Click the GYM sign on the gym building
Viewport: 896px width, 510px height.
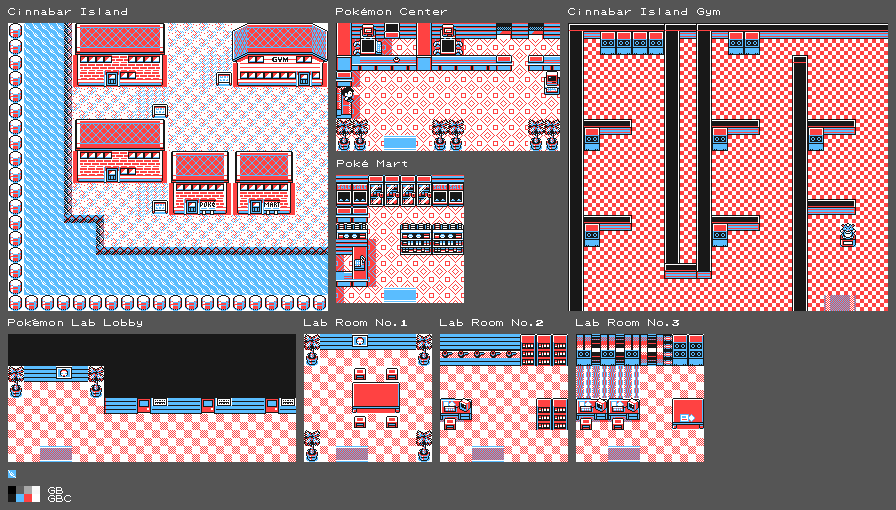click(280, 59)
